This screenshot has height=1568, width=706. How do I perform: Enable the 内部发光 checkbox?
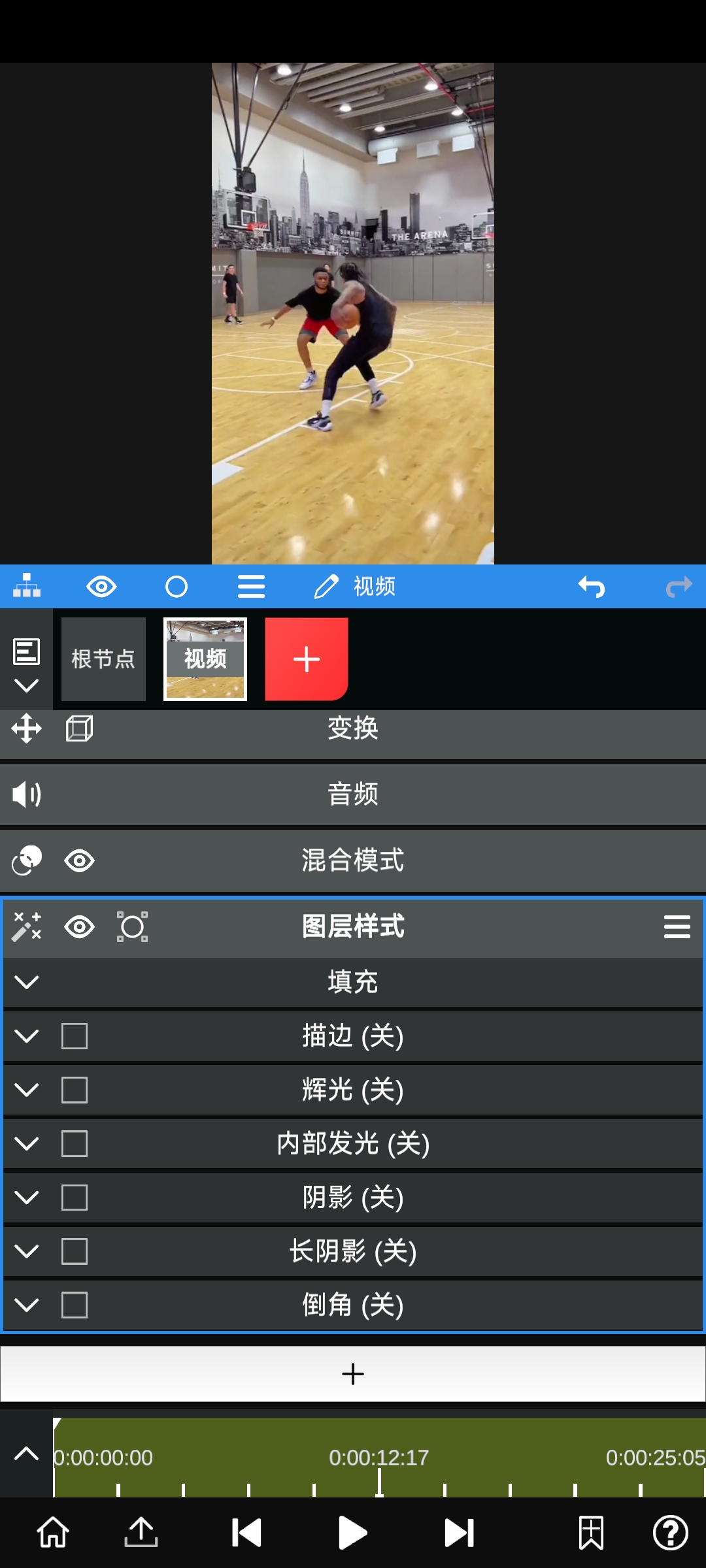75,1144
